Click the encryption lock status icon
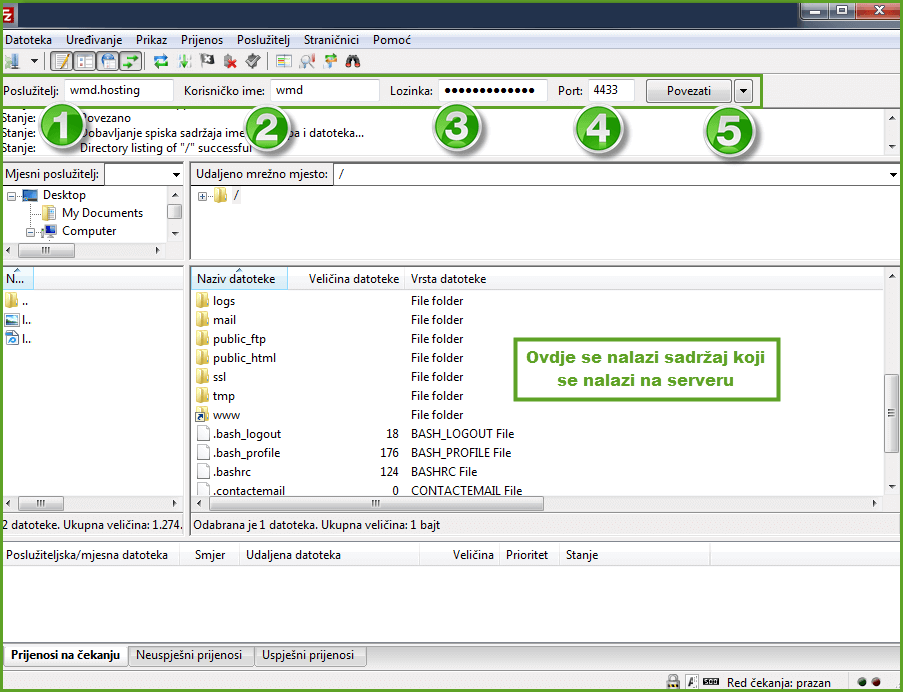 [x=672, y=682]
